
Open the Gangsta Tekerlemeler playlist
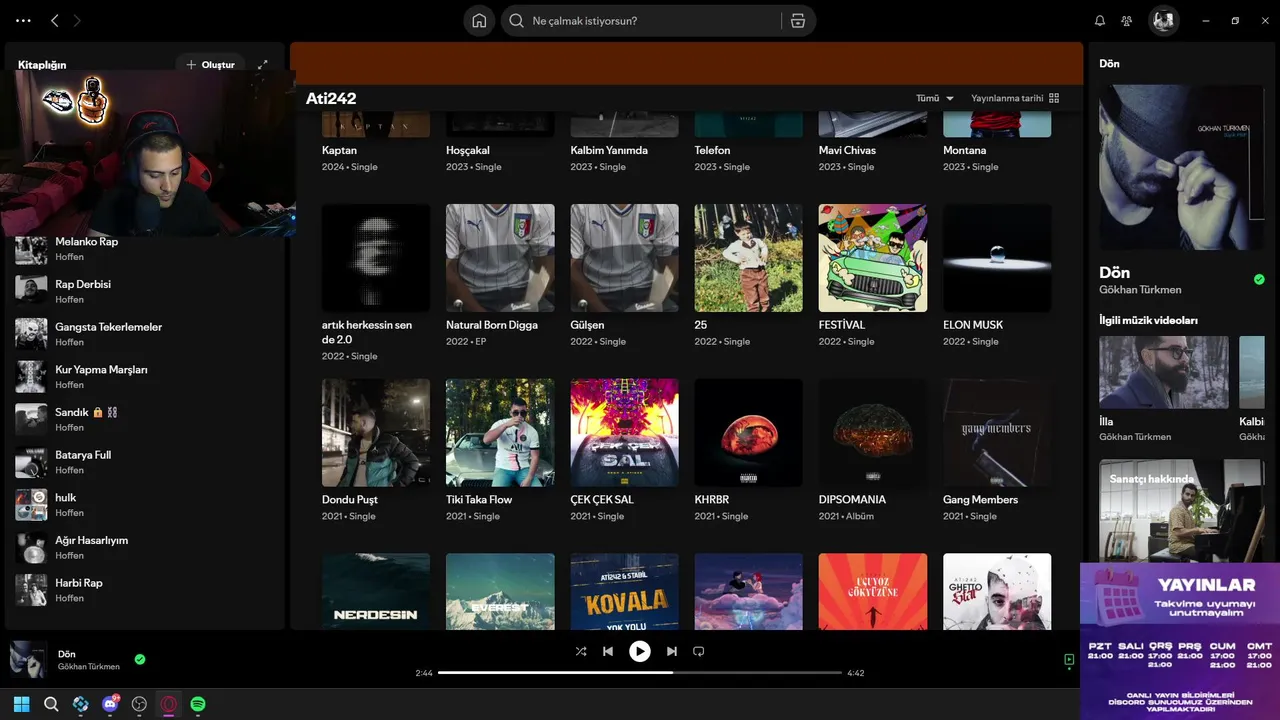(146, 334)
